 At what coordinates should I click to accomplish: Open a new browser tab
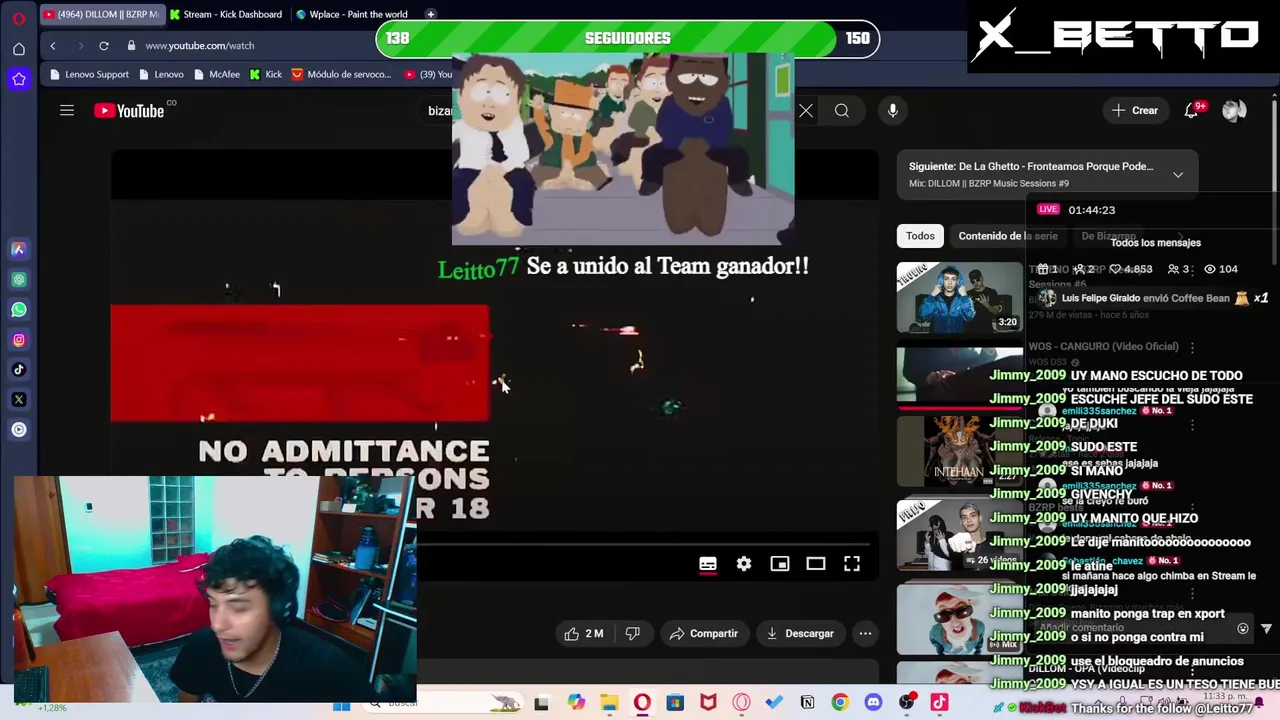(431, 14)
